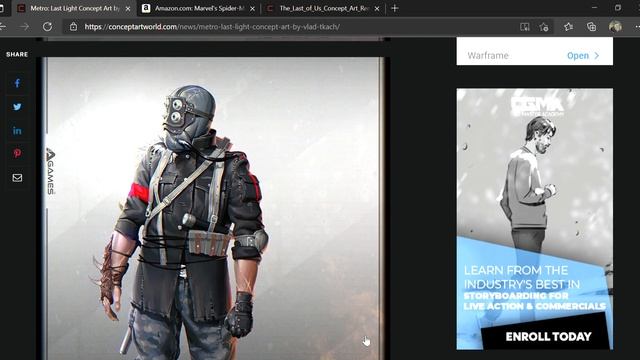The width and height of the screenshot is (640, 360).
Task: Reload the page using the refresh icon
Action: (47, 27)
